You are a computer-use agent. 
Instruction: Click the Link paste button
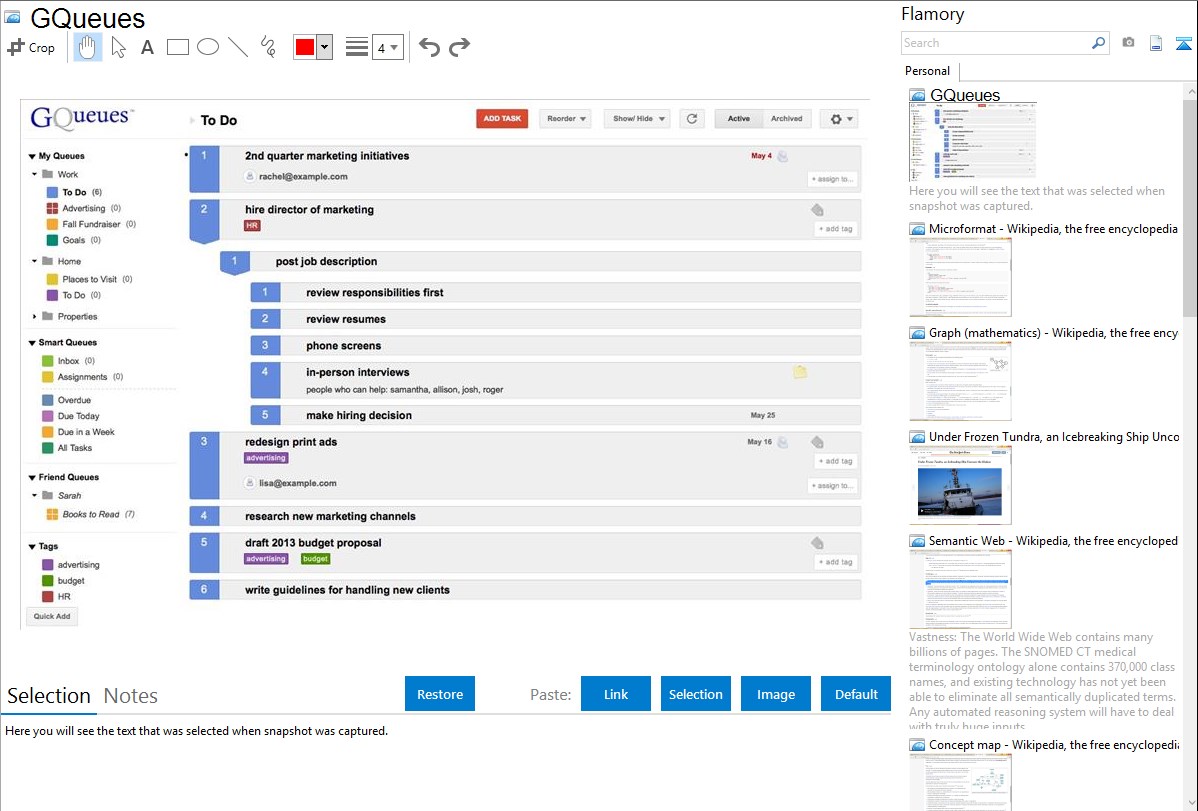point(616,694)
